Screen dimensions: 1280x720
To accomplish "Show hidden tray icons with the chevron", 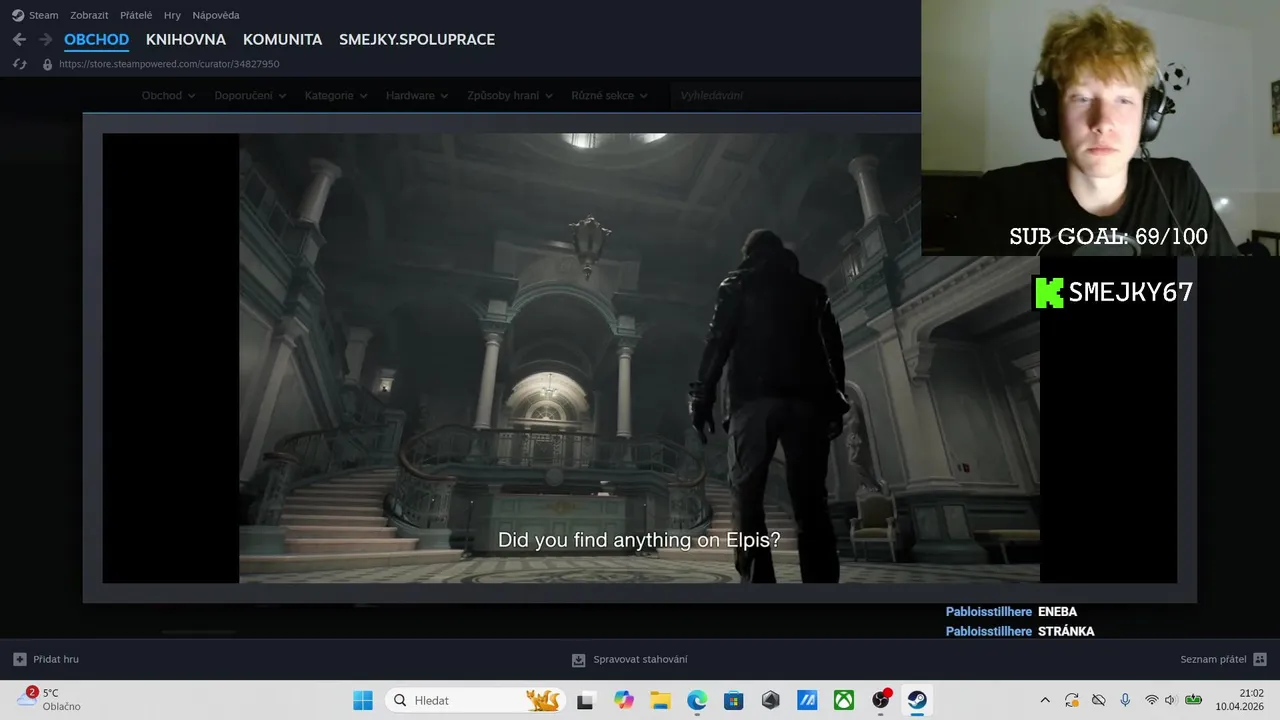I will pyautogui.click(x=1045, y=700).
